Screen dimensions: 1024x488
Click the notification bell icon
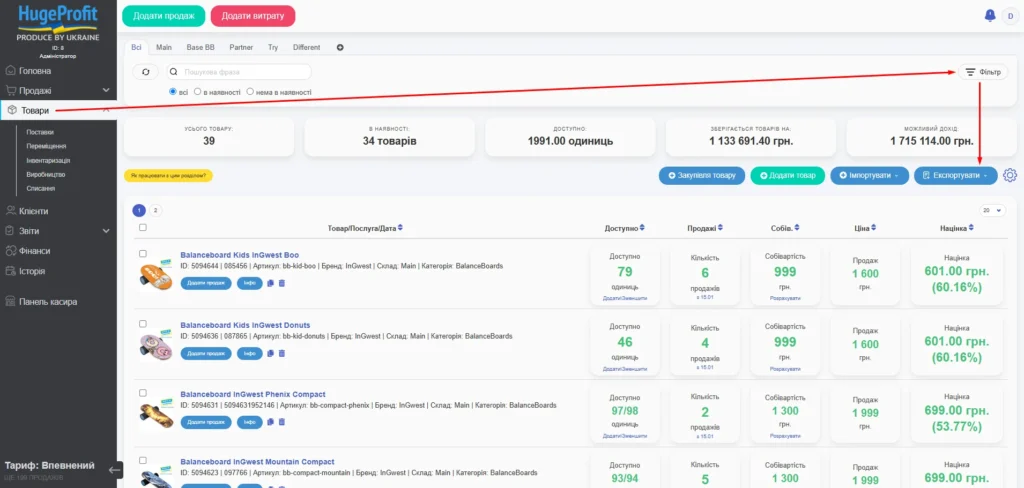[x=990, y=15]
